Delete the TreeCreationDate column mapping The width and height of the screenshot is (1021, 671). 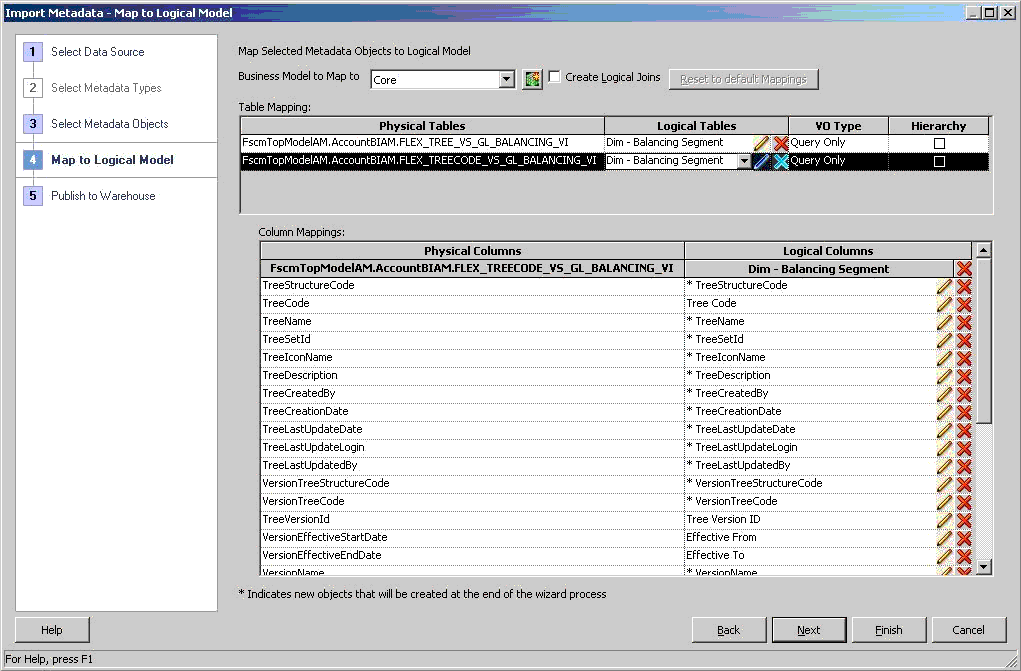point(964,412)
